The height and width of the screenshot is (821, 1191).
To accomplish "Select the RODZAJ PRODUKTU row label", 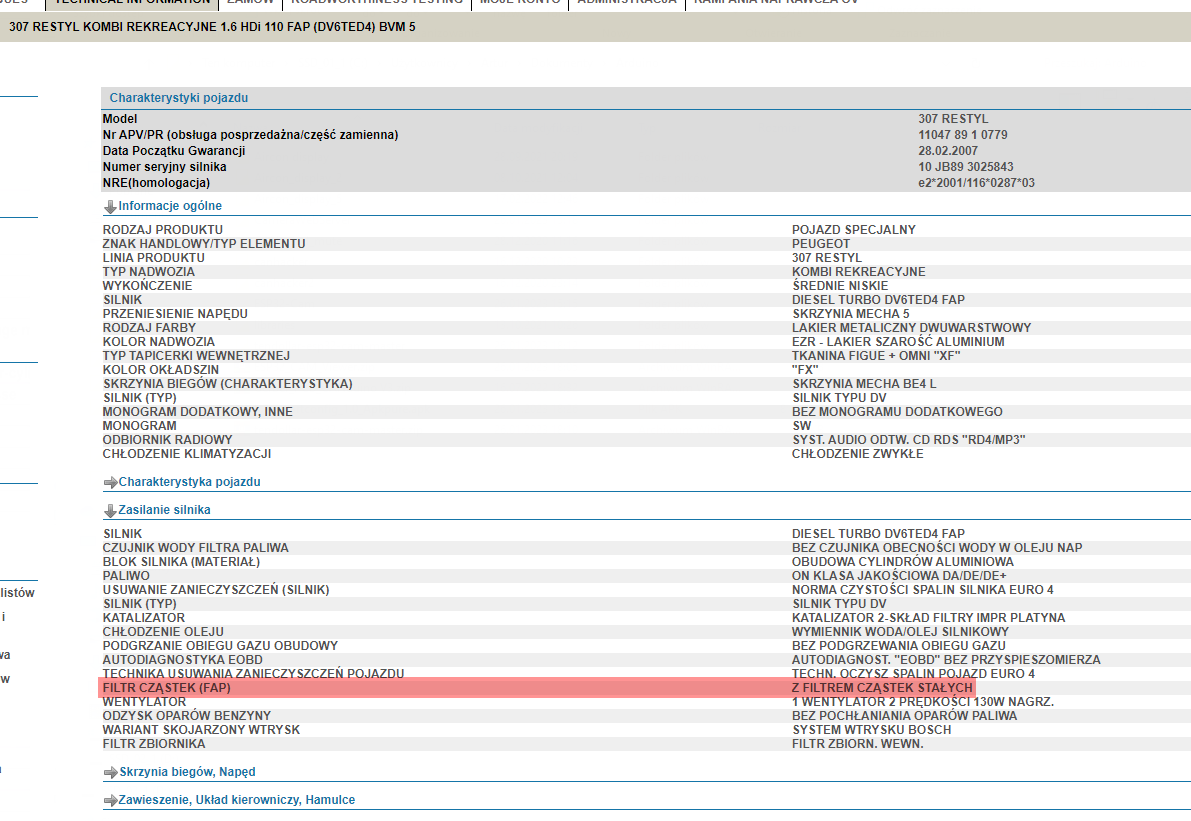I will (x=163, y=230).
